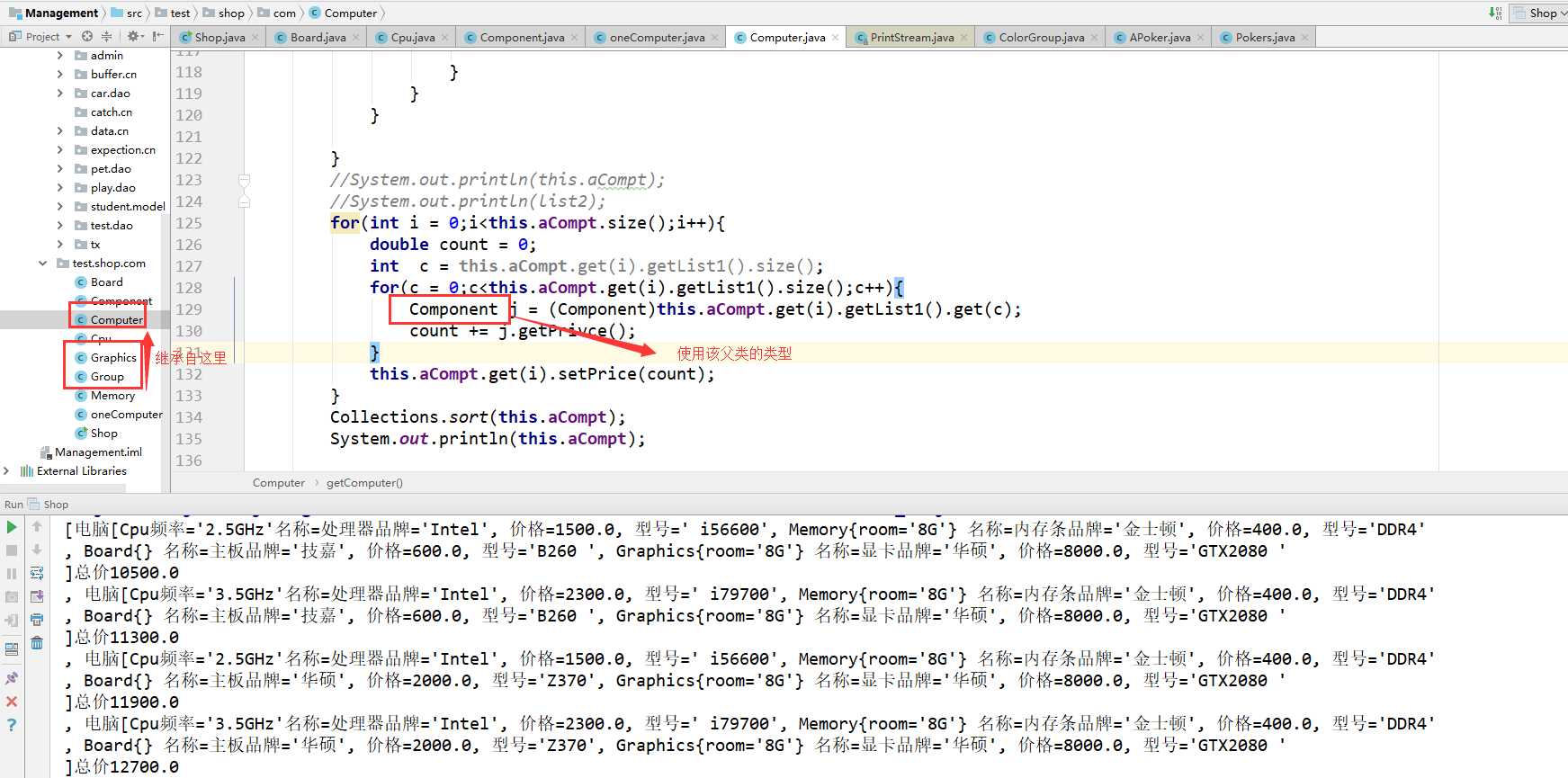Click Management in breadcrumb path

click(x=53, y=13)
